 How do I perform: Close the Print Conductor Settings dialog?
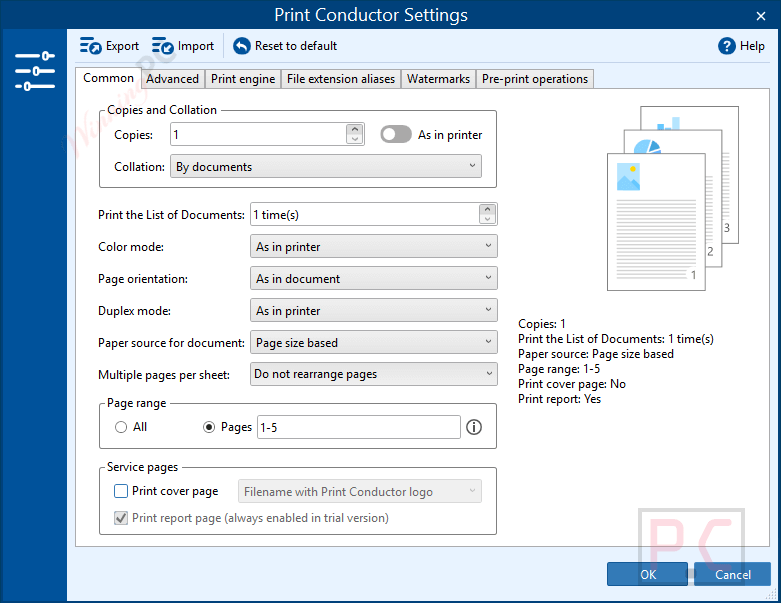[x=761, y=16]
